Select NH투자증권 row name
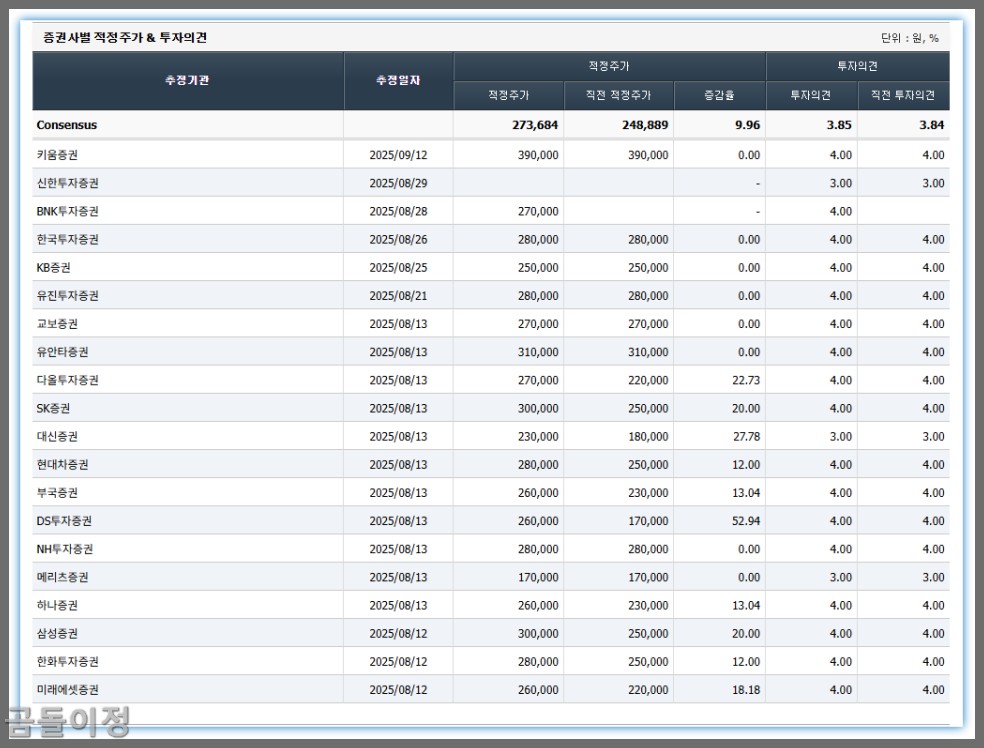This screenshot has width=984, height=748. [x=65, y=549]
